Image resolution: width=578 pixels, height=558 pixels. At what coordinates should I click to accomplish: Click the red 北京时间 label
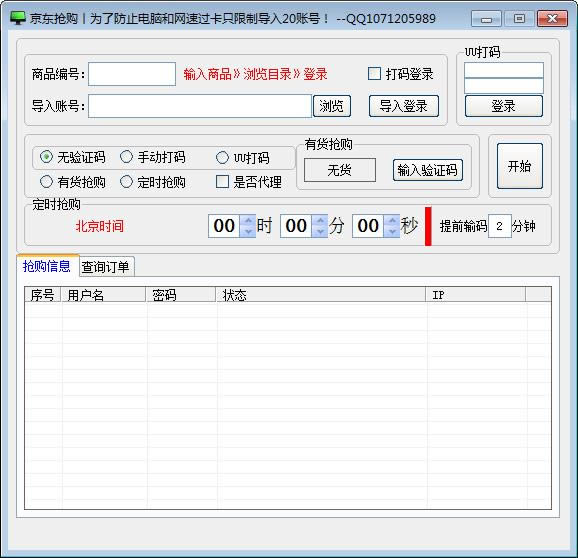[x=100, y=226]
